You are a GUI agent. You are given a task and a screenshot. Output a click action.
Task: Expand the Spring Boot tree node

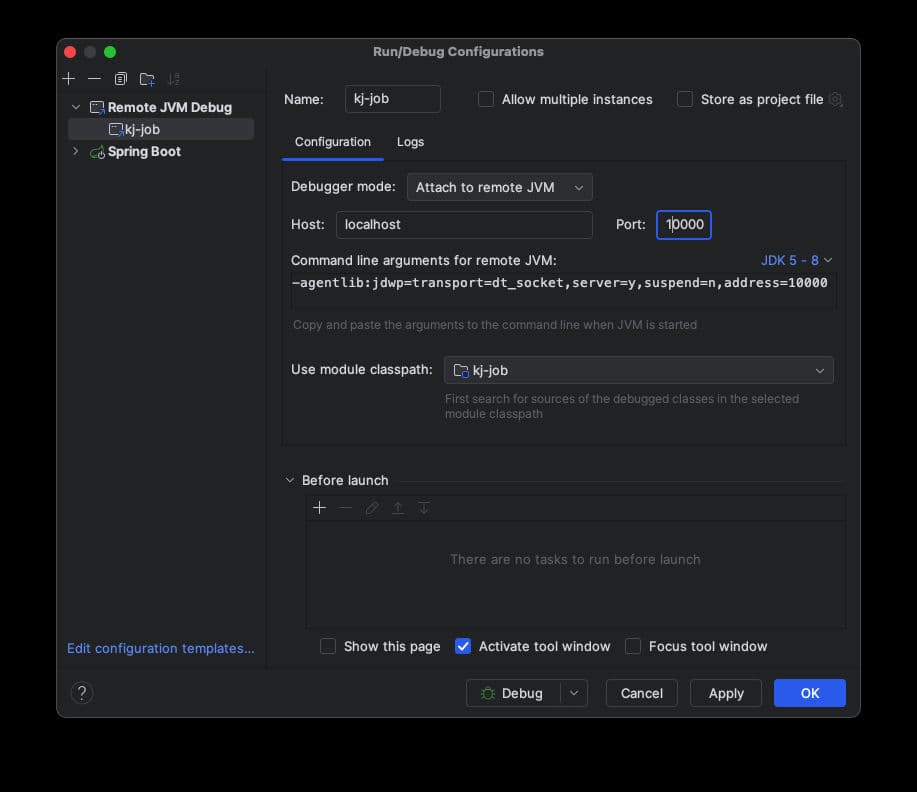[x=75, y=151]
